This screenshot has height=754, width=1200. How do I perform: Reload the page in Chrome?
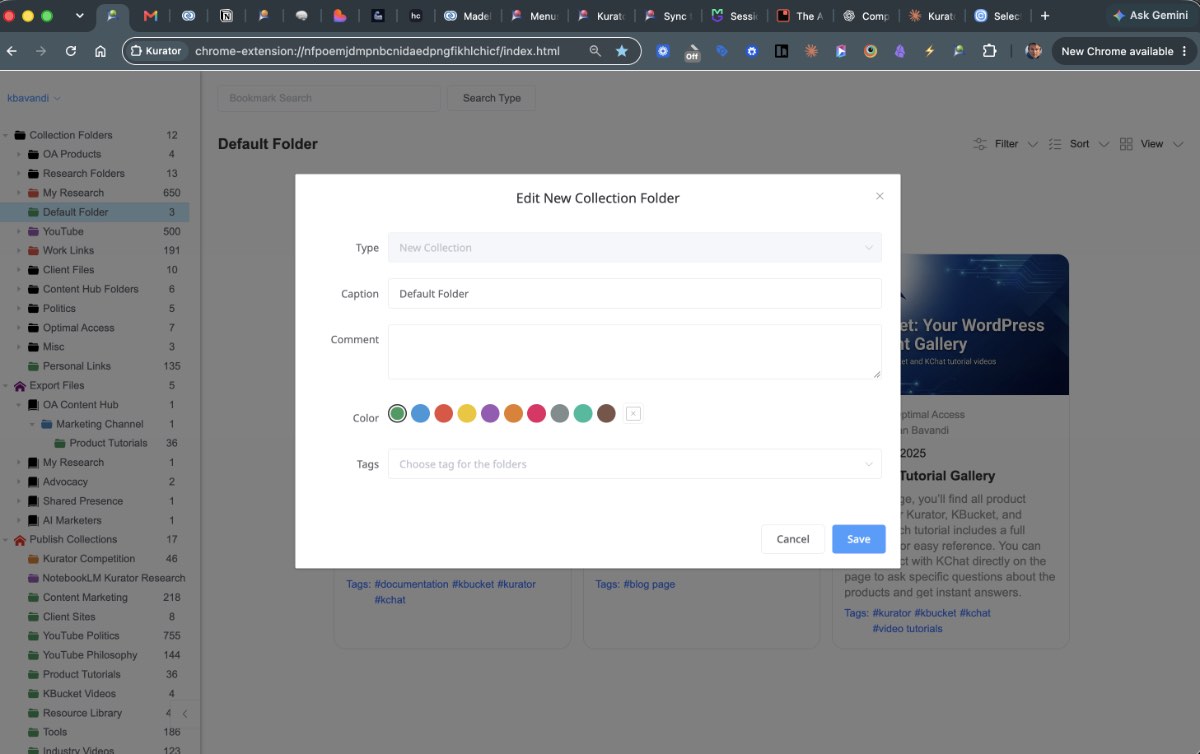click(71, 51)
